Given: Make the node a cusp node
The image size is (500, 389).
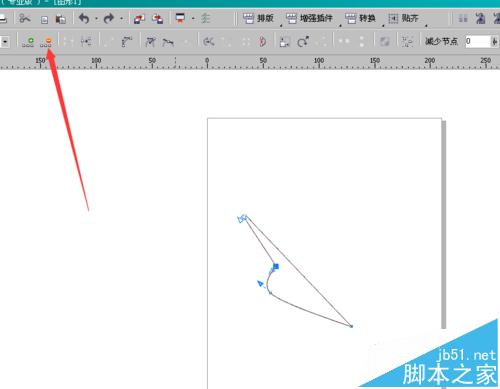Looking at the screenshot, I should click(150, 42).
